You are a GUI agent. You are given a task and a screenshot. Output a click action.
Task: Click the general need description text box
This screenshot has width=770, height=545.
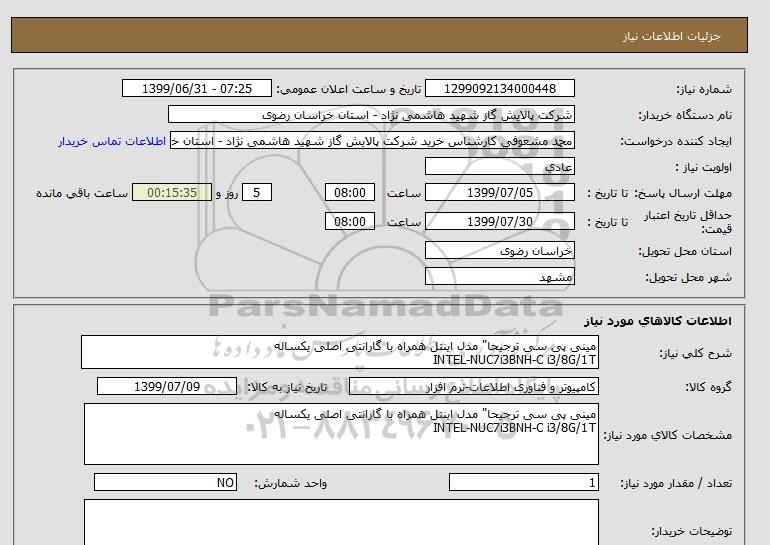(x=339, y=353)
